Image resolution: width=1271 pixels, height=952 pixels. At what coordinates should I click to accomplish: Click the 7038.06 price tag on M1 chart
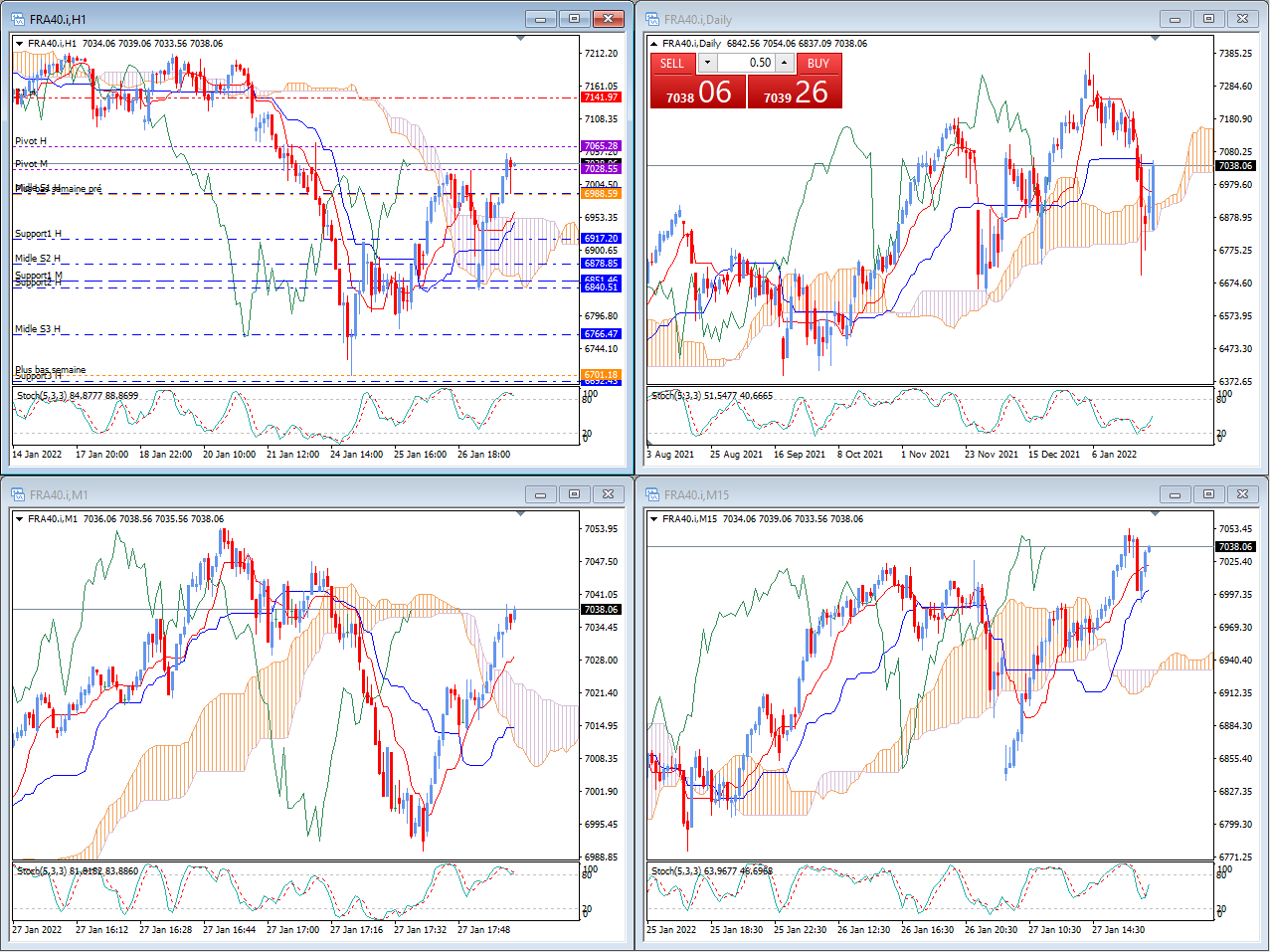click(601, 610)
